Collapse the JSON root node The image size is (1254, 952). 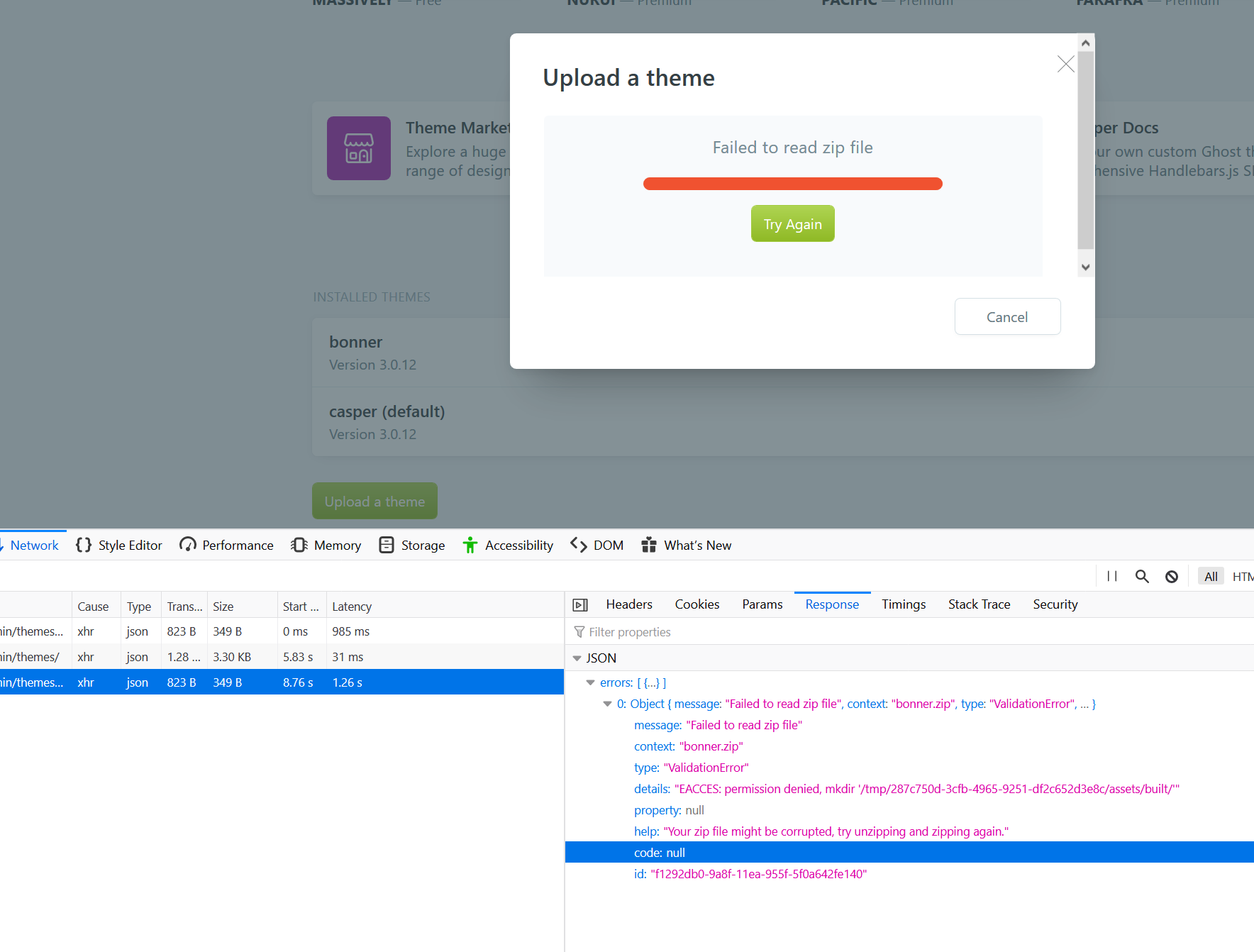(577, 658)
